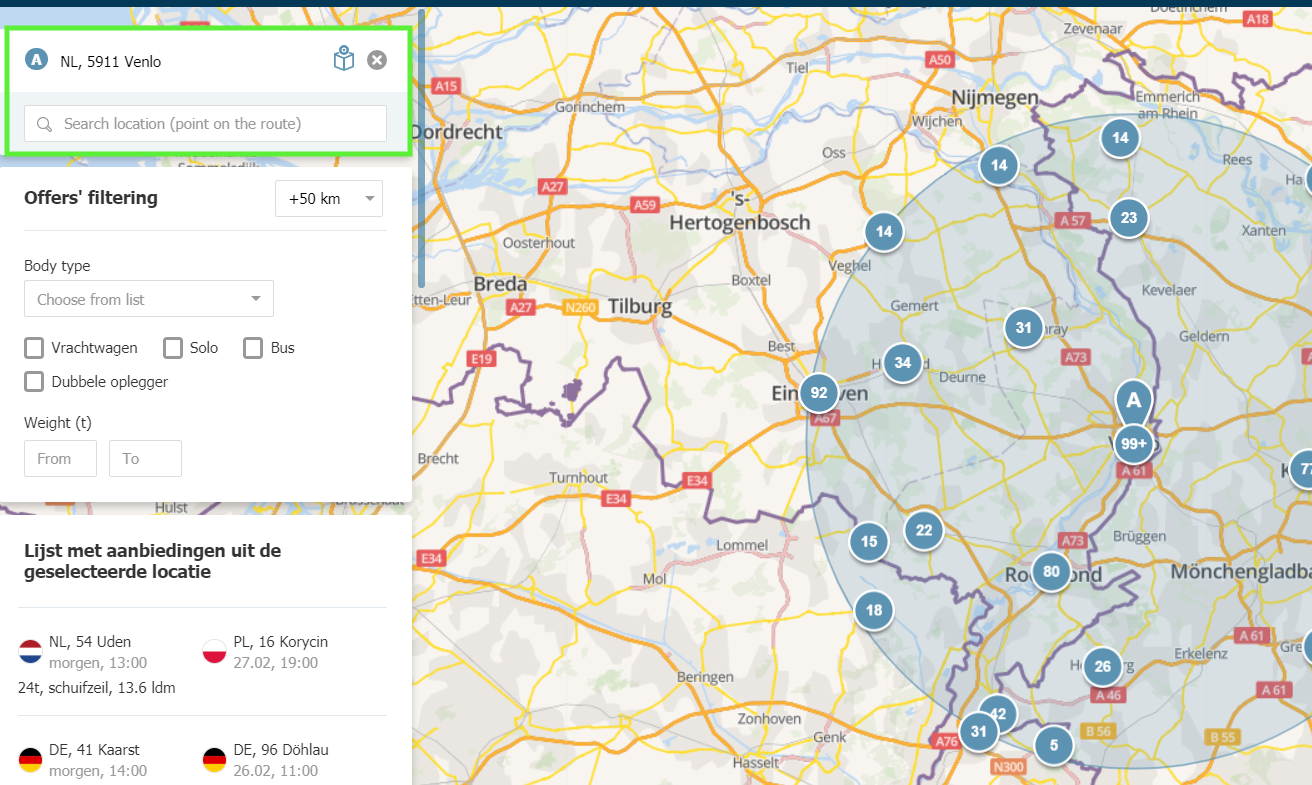Enable the Vrachtwagen checkbox
The width and height of the screenshot is (1312, 785).
tap(34, 348)
